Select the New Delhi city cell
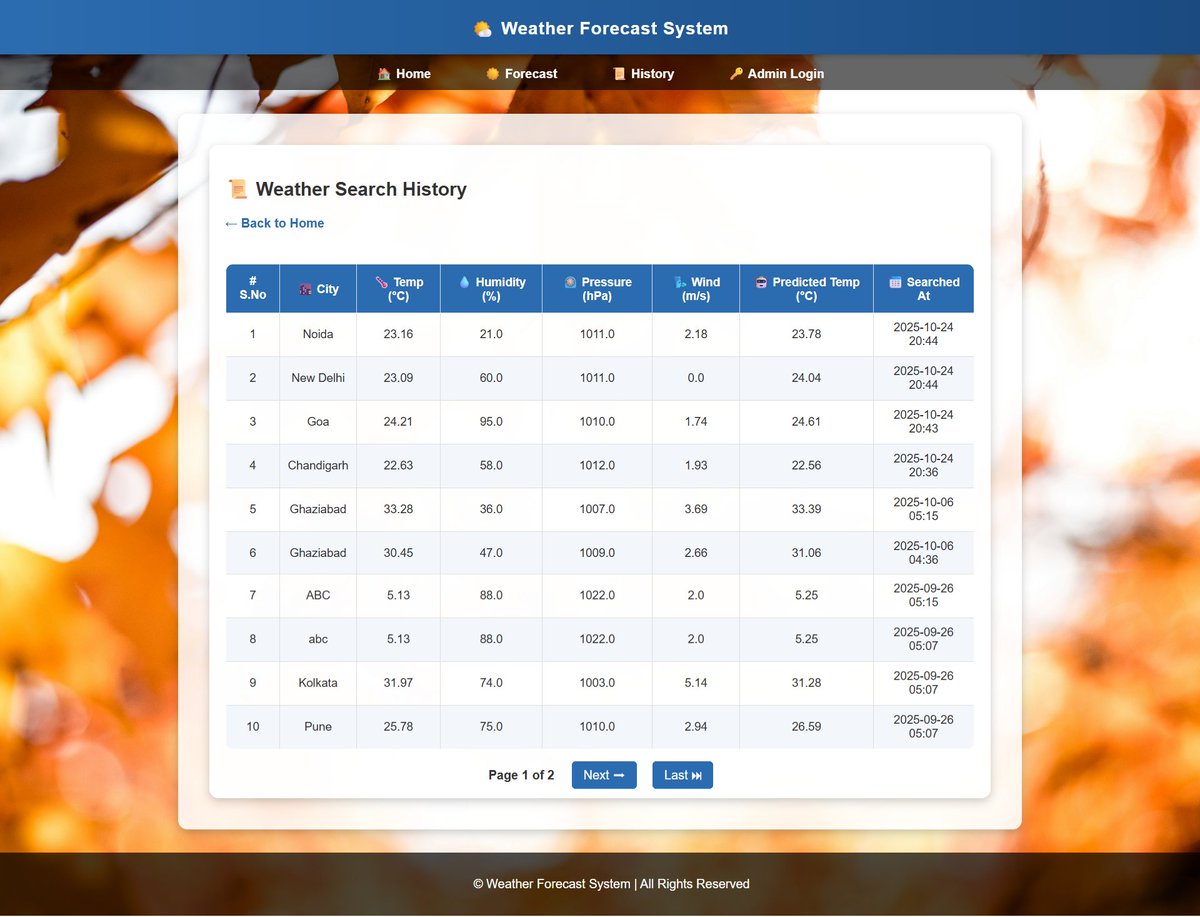 [x=318, y=378]
